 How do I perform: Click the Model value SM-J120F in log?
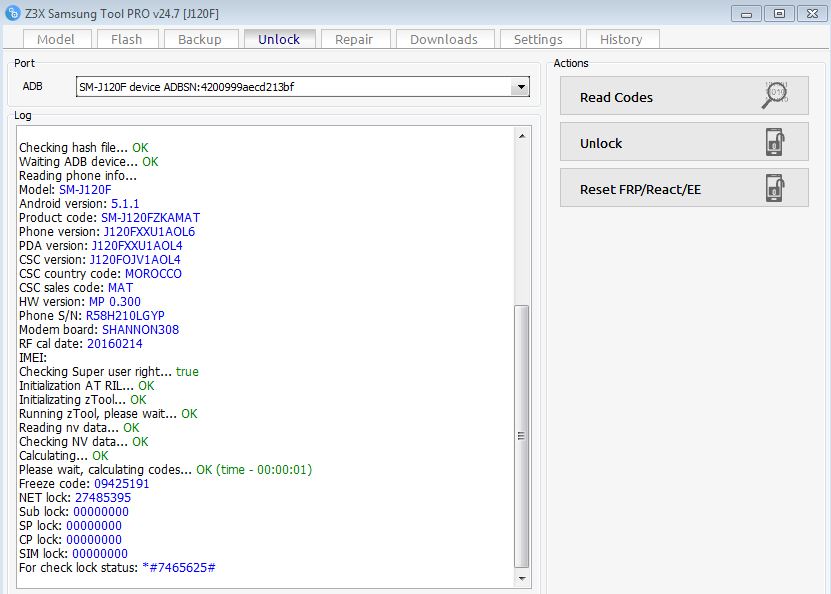(x=85, y=190)
